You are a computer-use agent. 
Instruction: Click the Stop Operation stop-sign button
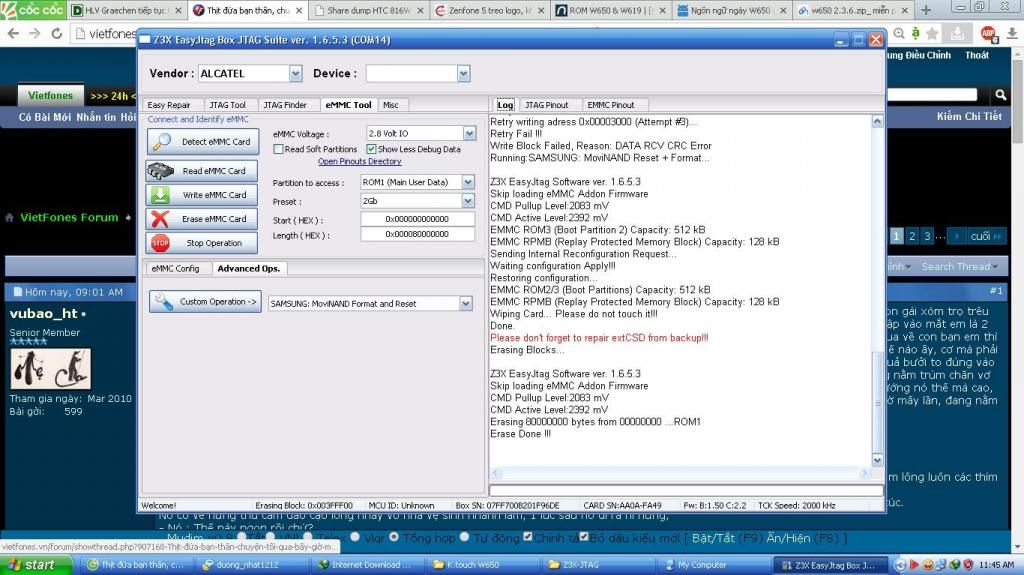coord(202,243)
